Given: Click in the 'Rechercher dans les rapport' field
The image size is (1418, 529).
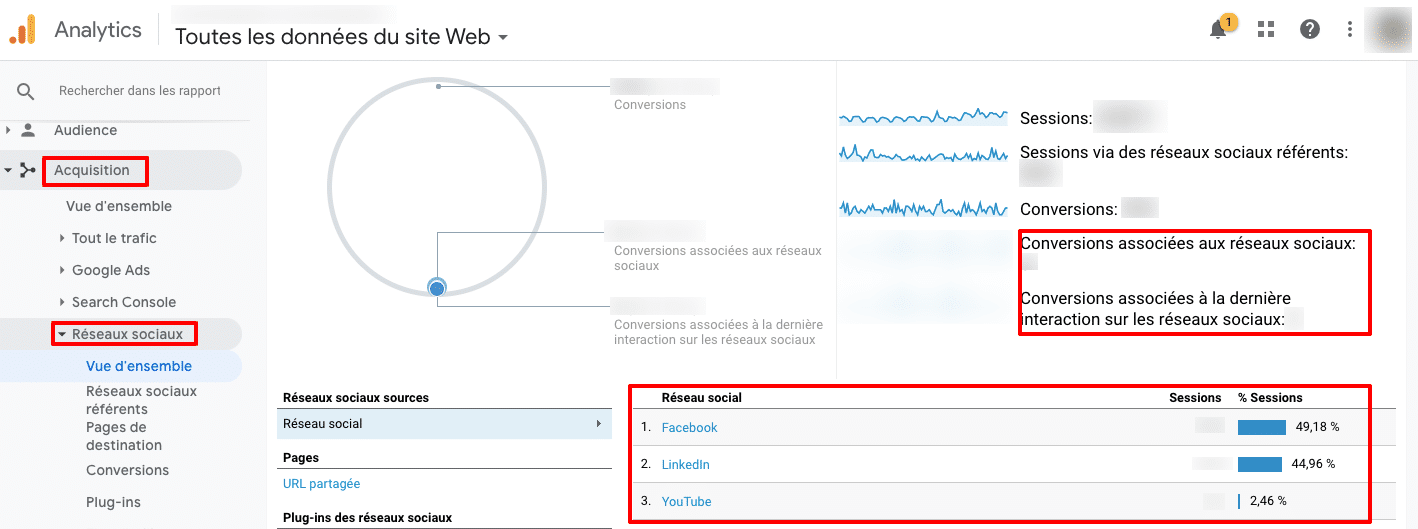Looking at the screenshot, I should click(140, 91).
